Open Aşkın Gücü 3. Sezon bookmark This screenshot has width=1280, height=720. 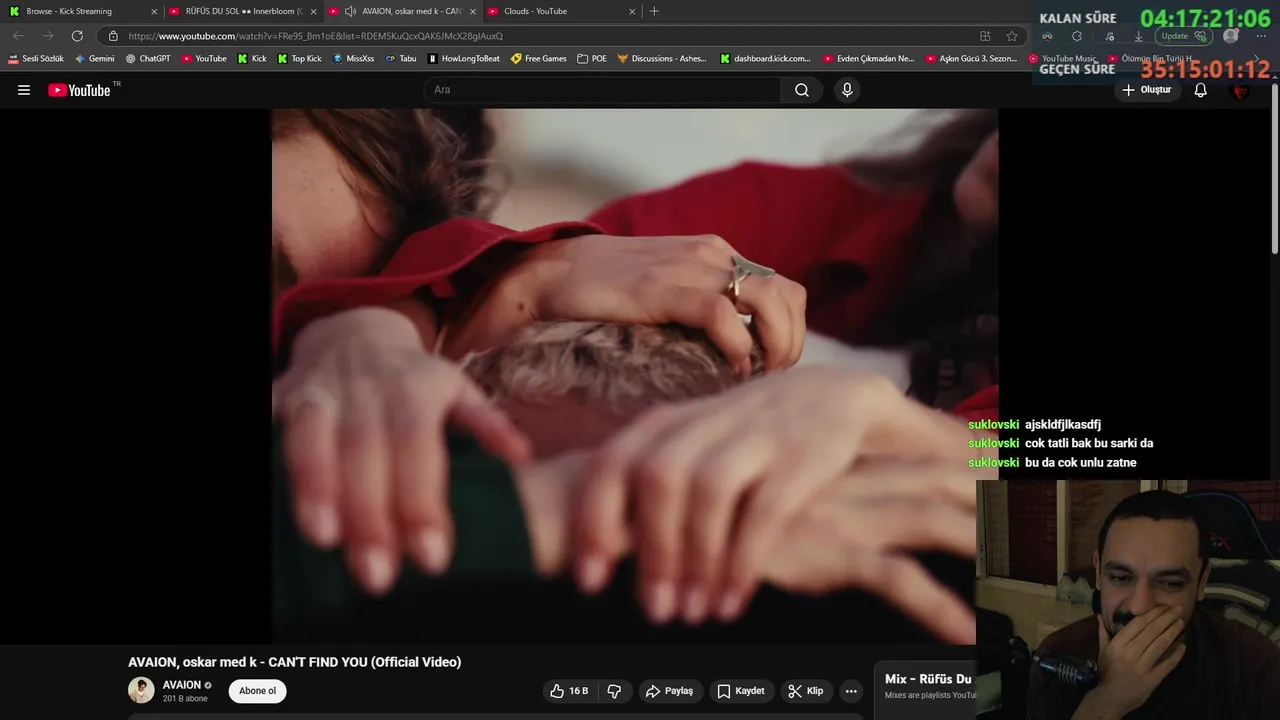click(972, 59)
